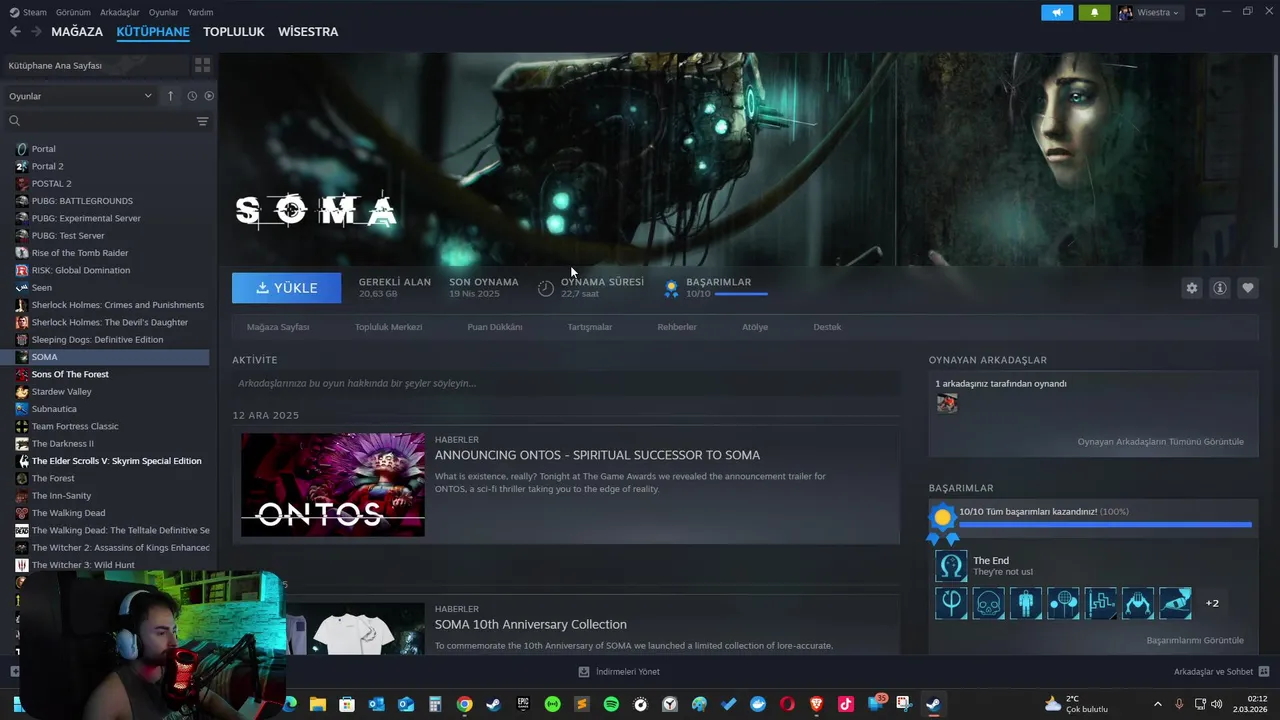Open advanced filter options icon
The image size is (1280, 720).
202,121
